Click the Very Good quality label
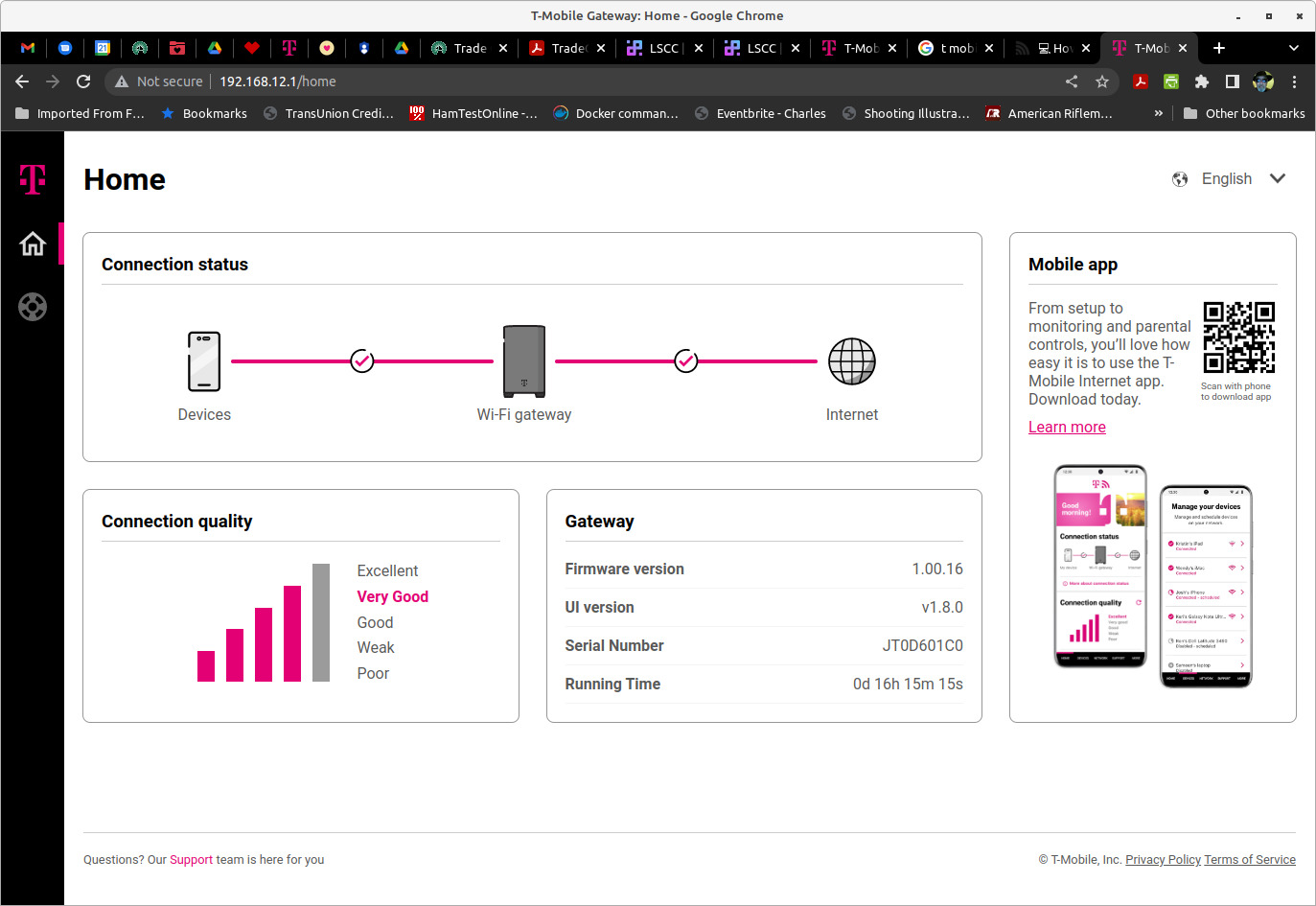Viewport: 1316px width, 906px height. pyautogui.click(x=392, y=596)
